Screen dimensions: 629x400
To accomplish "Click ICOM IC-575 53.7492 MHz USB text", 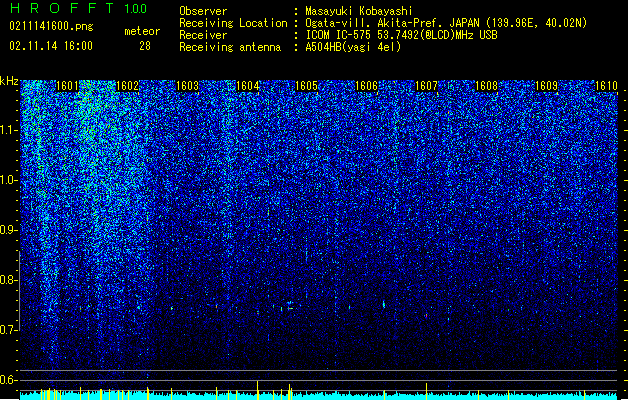I will coord(401,35).
